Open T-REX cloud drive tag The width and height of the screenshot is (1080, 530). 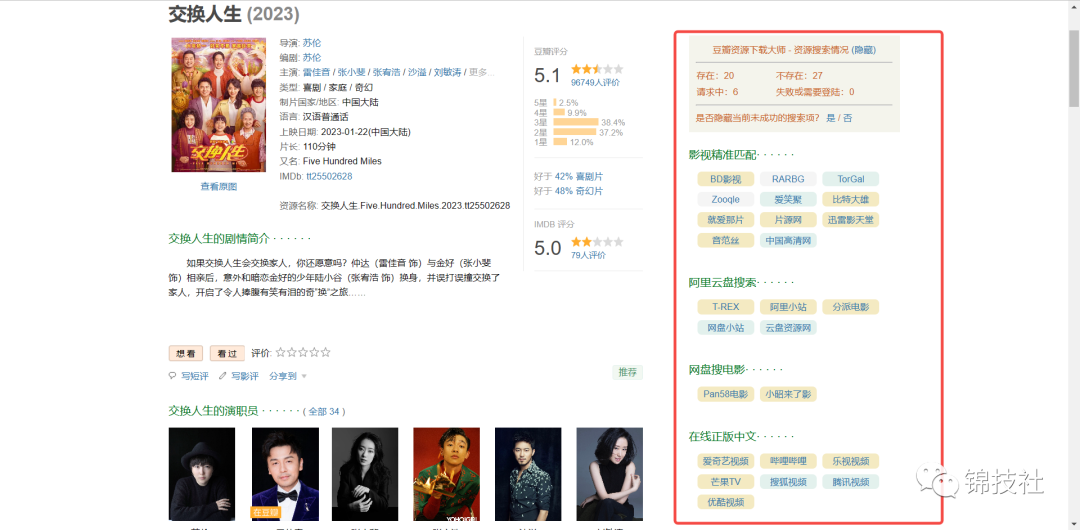726,307
